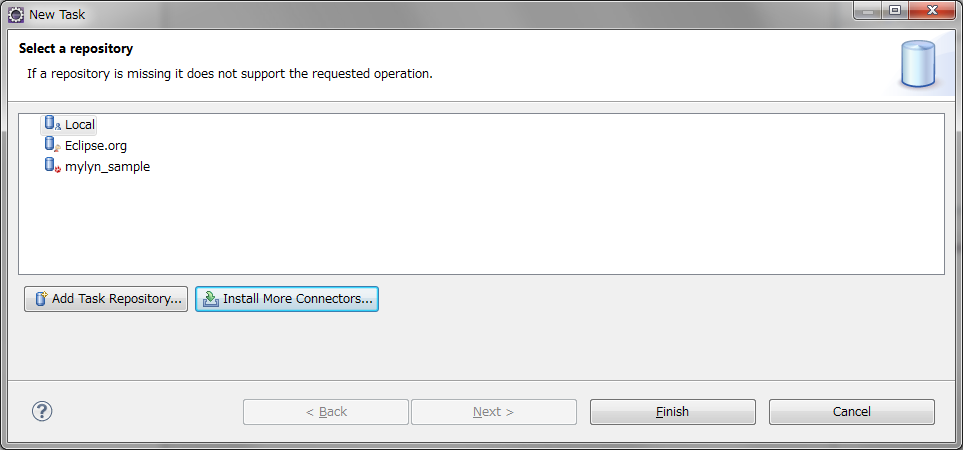Click the mylyn_sample repository icon
963x450 pixels.
pyautogui.click(x=52, y=166)
